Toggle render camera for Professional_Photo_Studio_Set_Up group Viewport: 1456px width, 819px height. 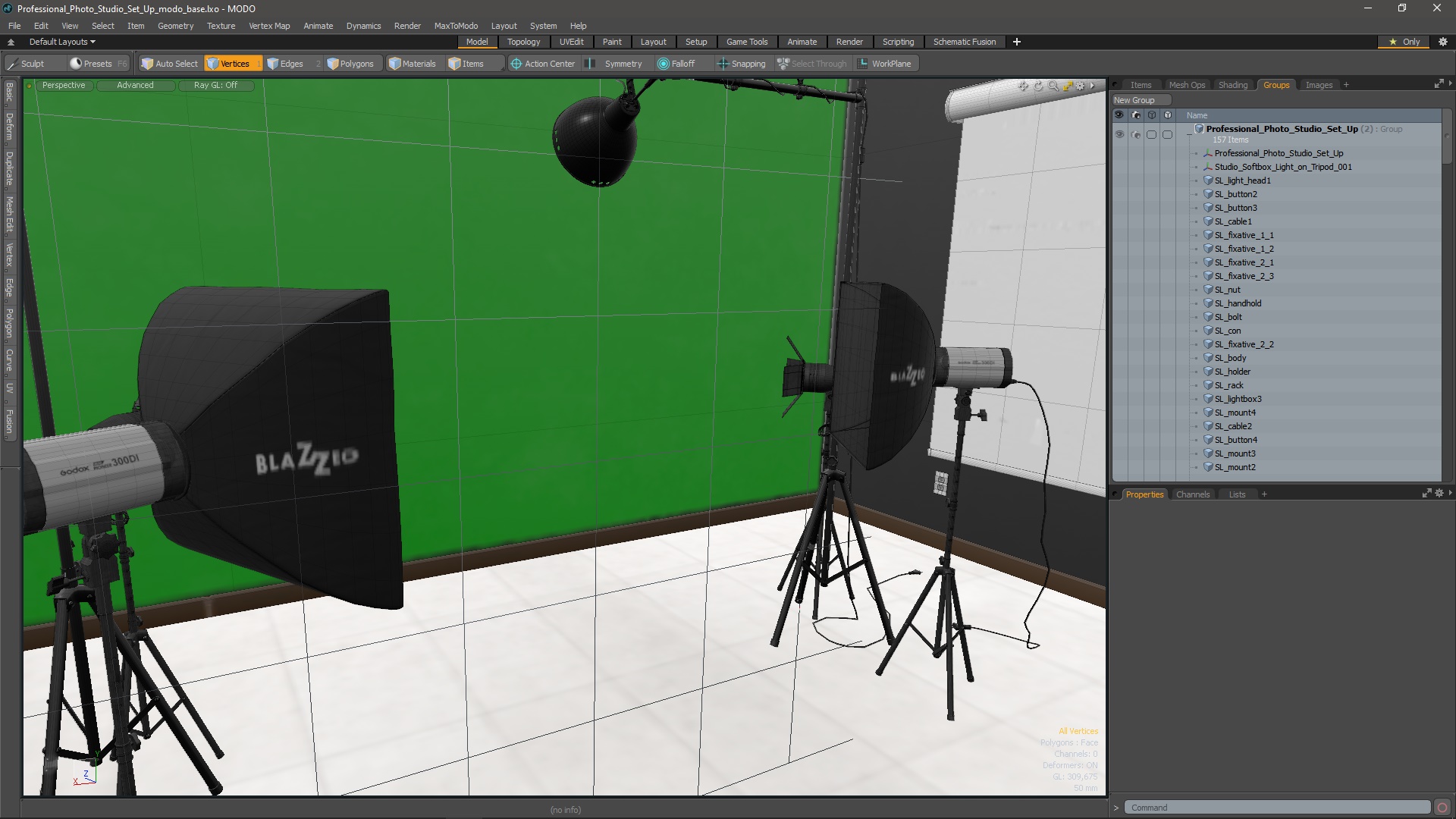[1135, 134]
